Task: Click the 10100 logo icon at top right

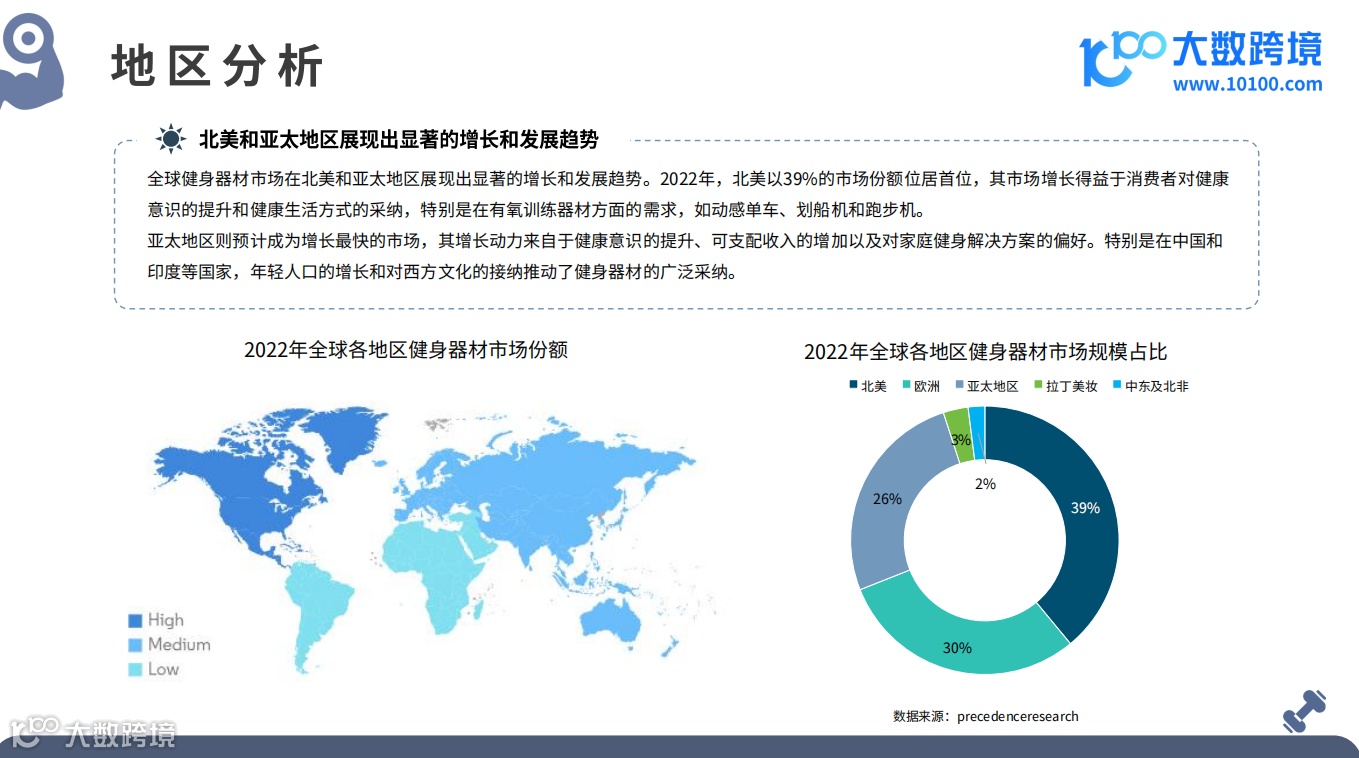Action: 1121,59
